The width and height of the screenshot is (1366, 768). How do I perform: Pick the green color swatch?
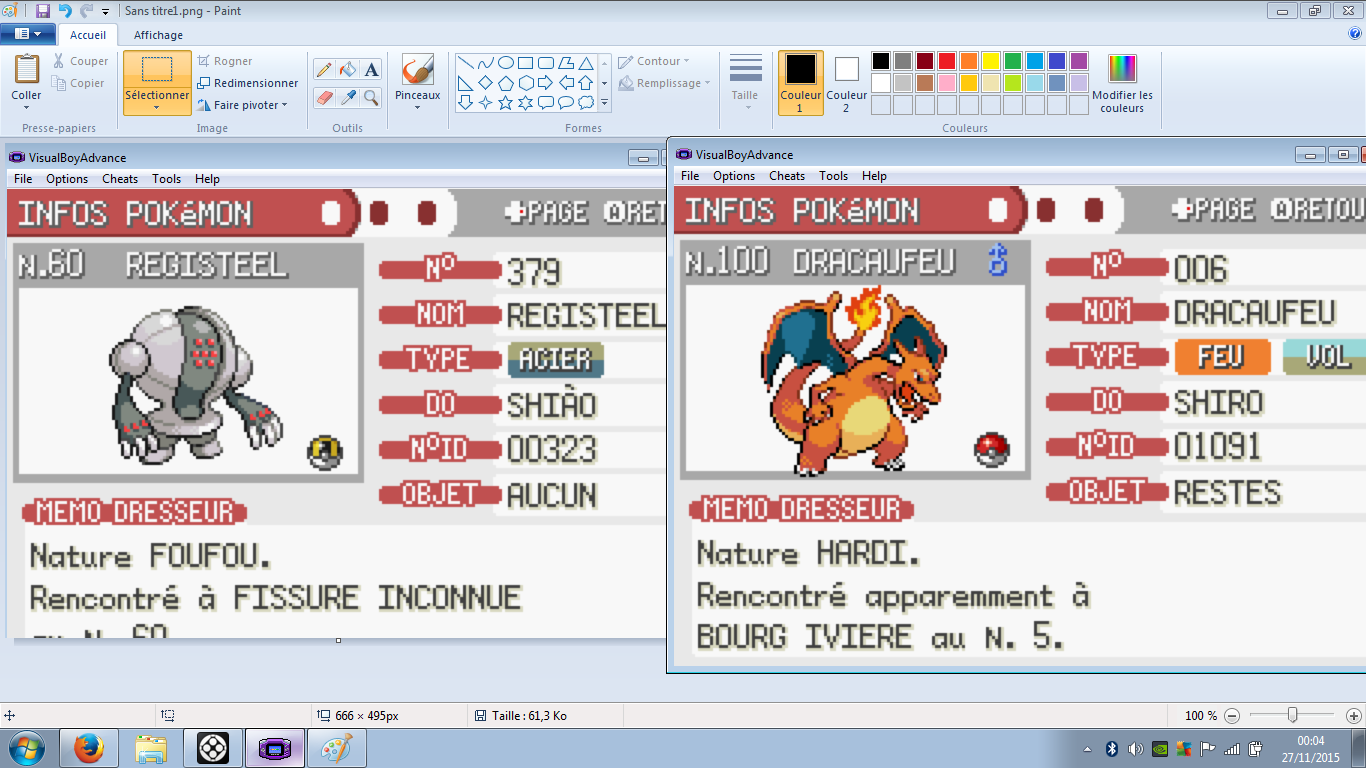click(1012, 61)
